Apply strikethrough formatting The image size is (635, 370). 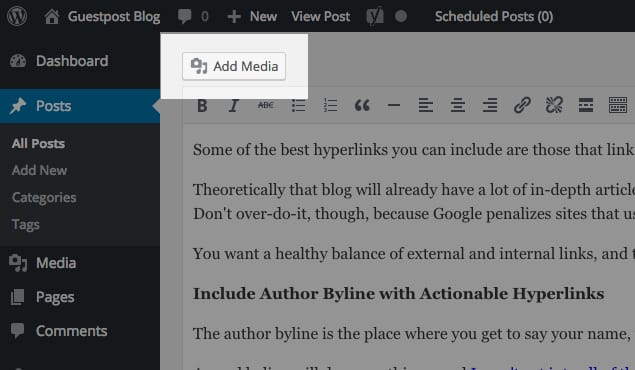click(266, 105)
